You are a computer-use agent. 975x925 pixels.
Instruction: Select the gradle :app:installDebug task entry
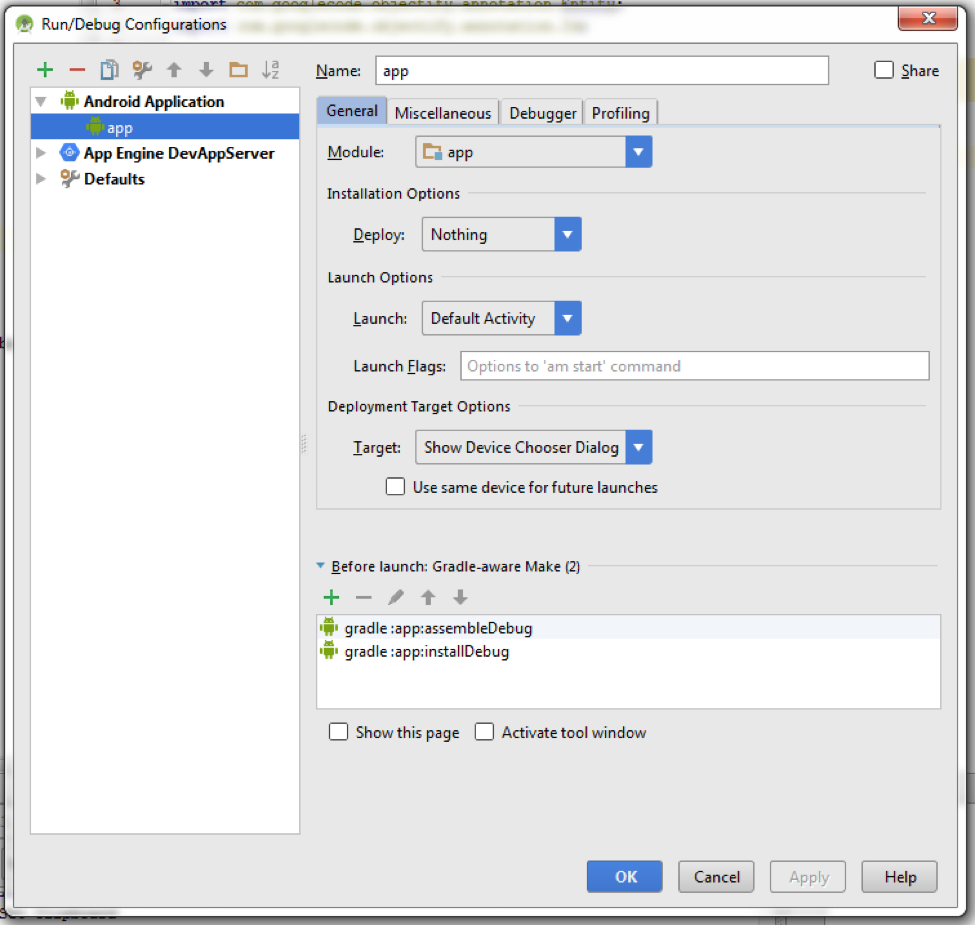(427, 652)
